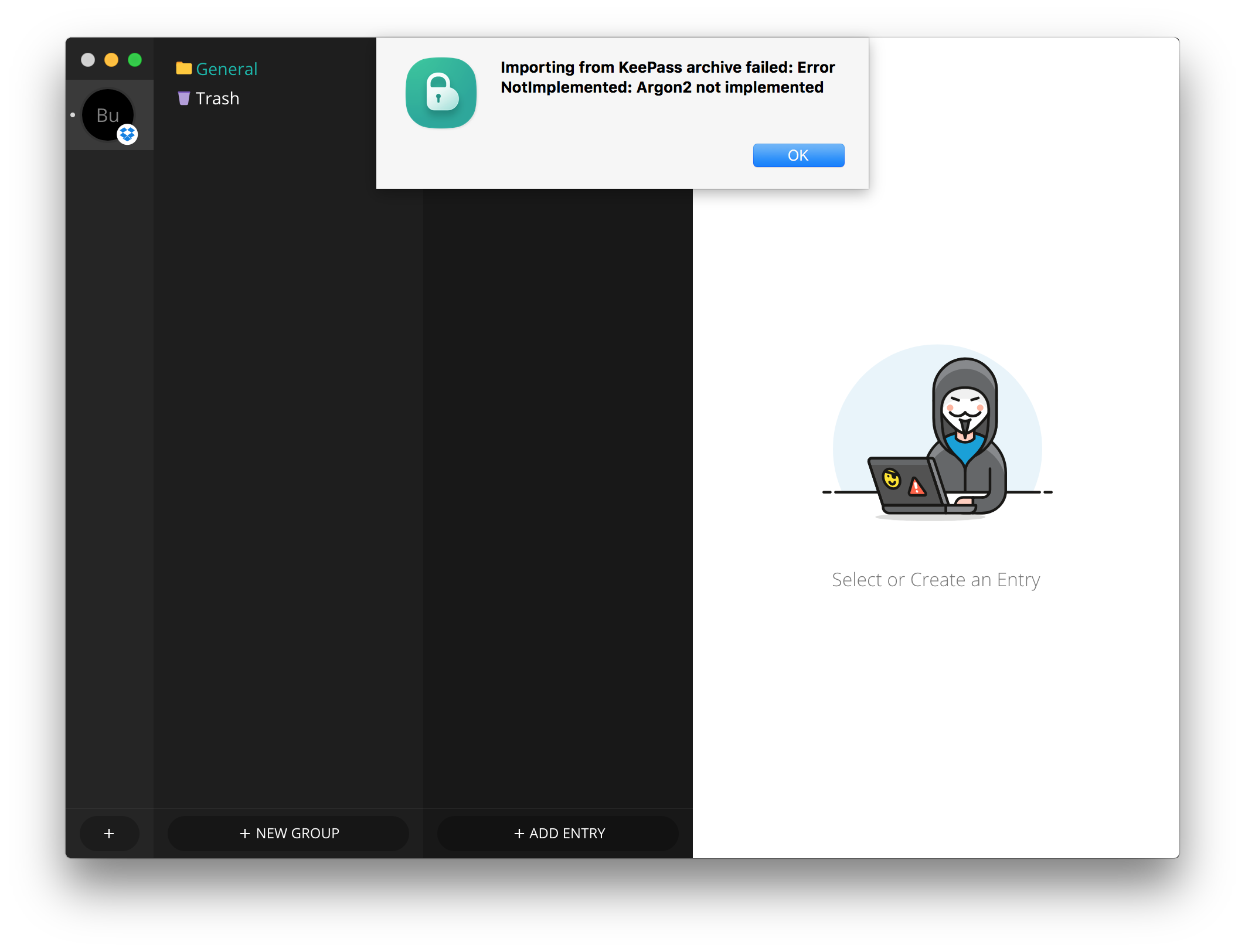Enter full screen via the green traffic light
The image size is (1245, 952).
tap(134, 59)
